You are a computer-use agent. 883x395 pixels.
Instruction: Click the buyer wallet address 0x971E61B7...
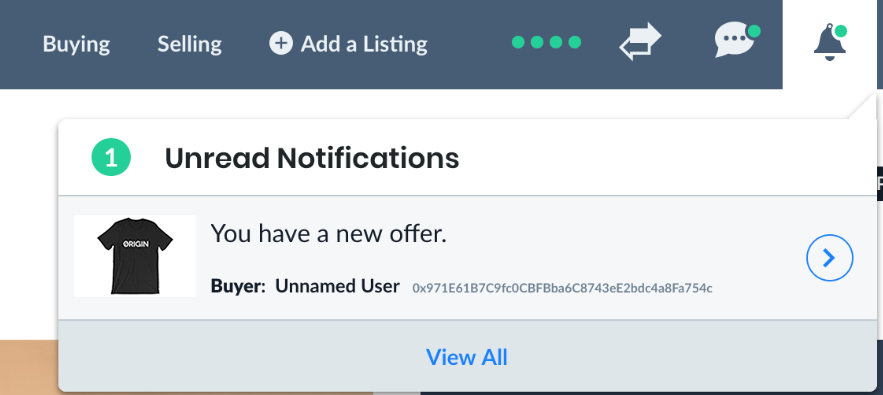click(x=562, y=289)
